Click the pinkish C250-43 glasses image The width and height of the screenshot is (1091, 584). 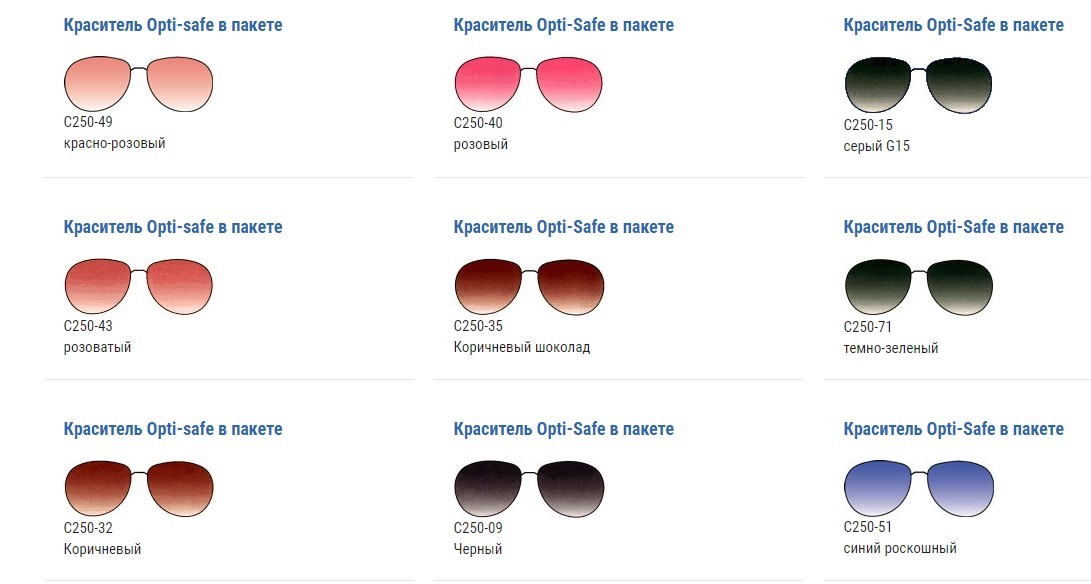pyautogui.click(x=138, y=286)
